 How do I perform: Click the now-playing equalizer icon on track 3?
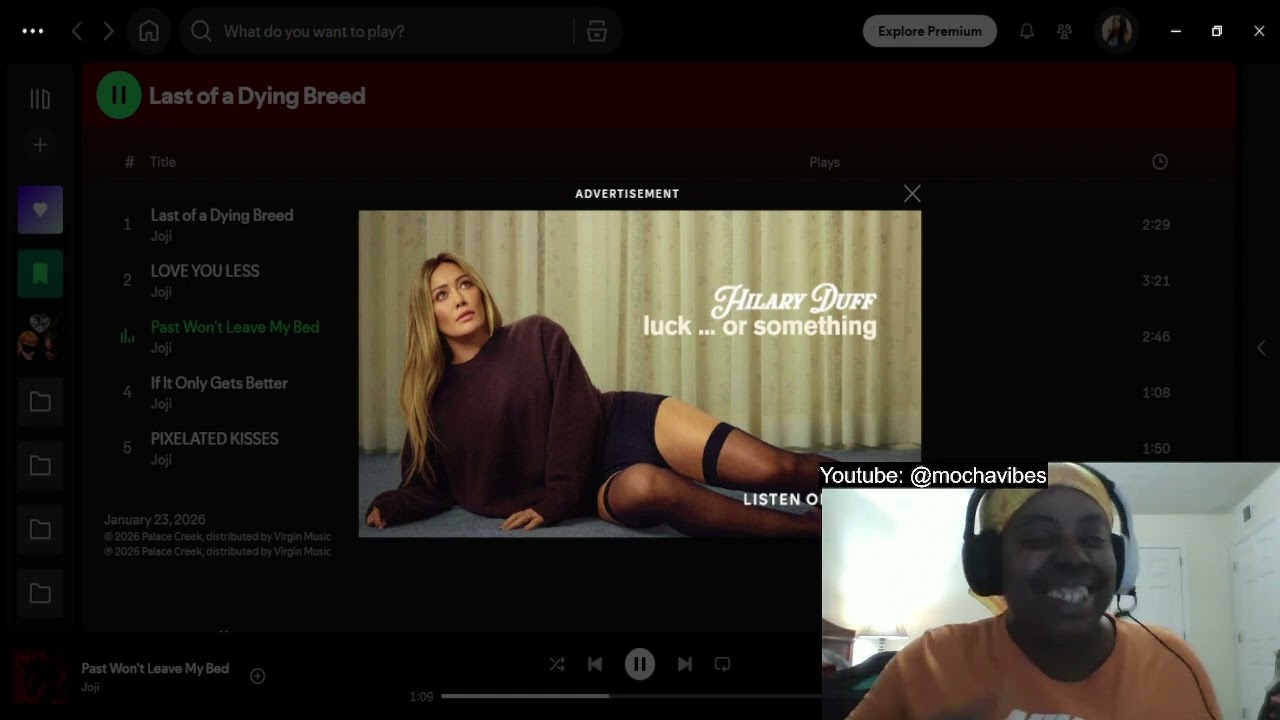pos(127,337)
